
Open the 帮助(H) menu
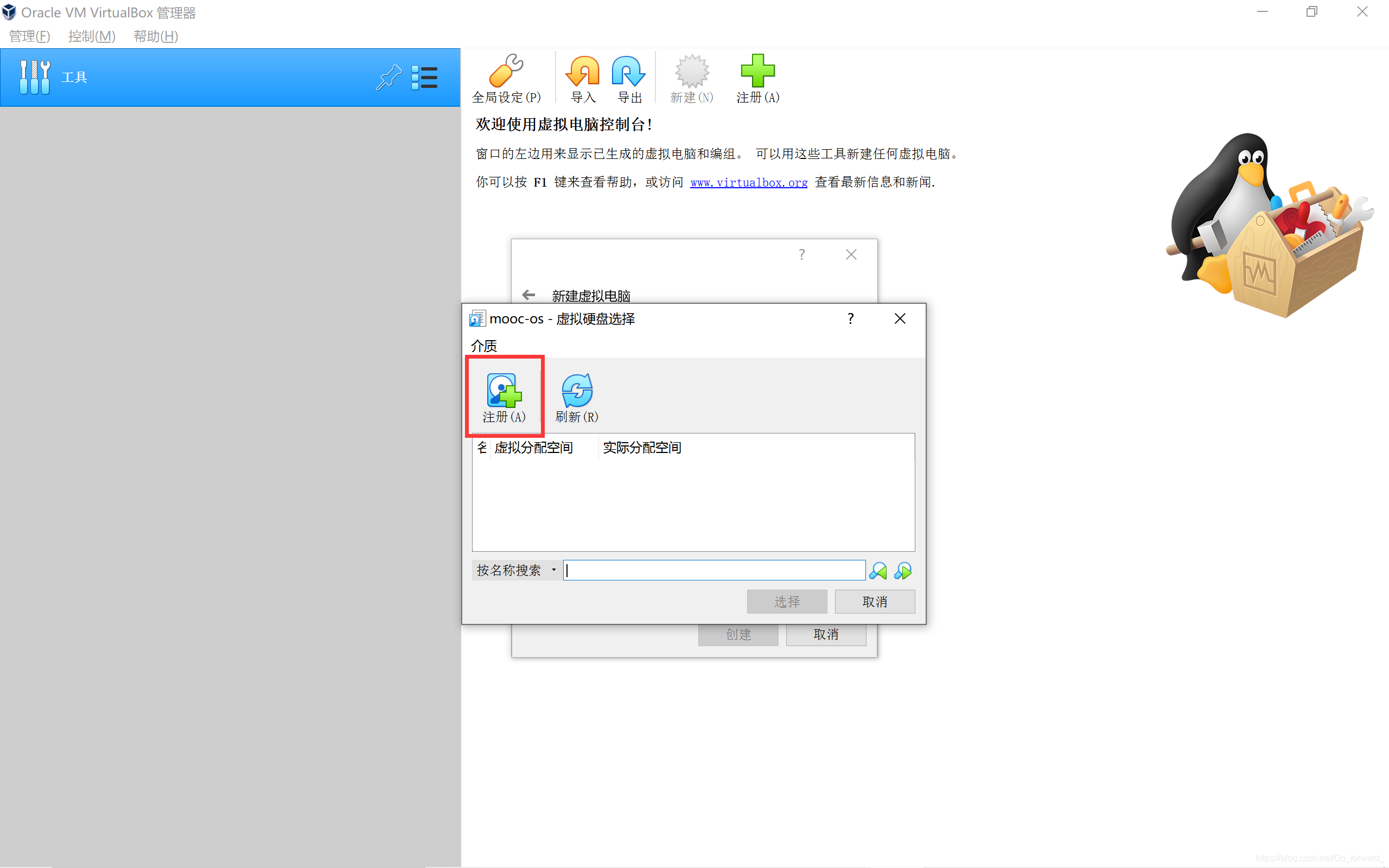click(x=156, y=36)
